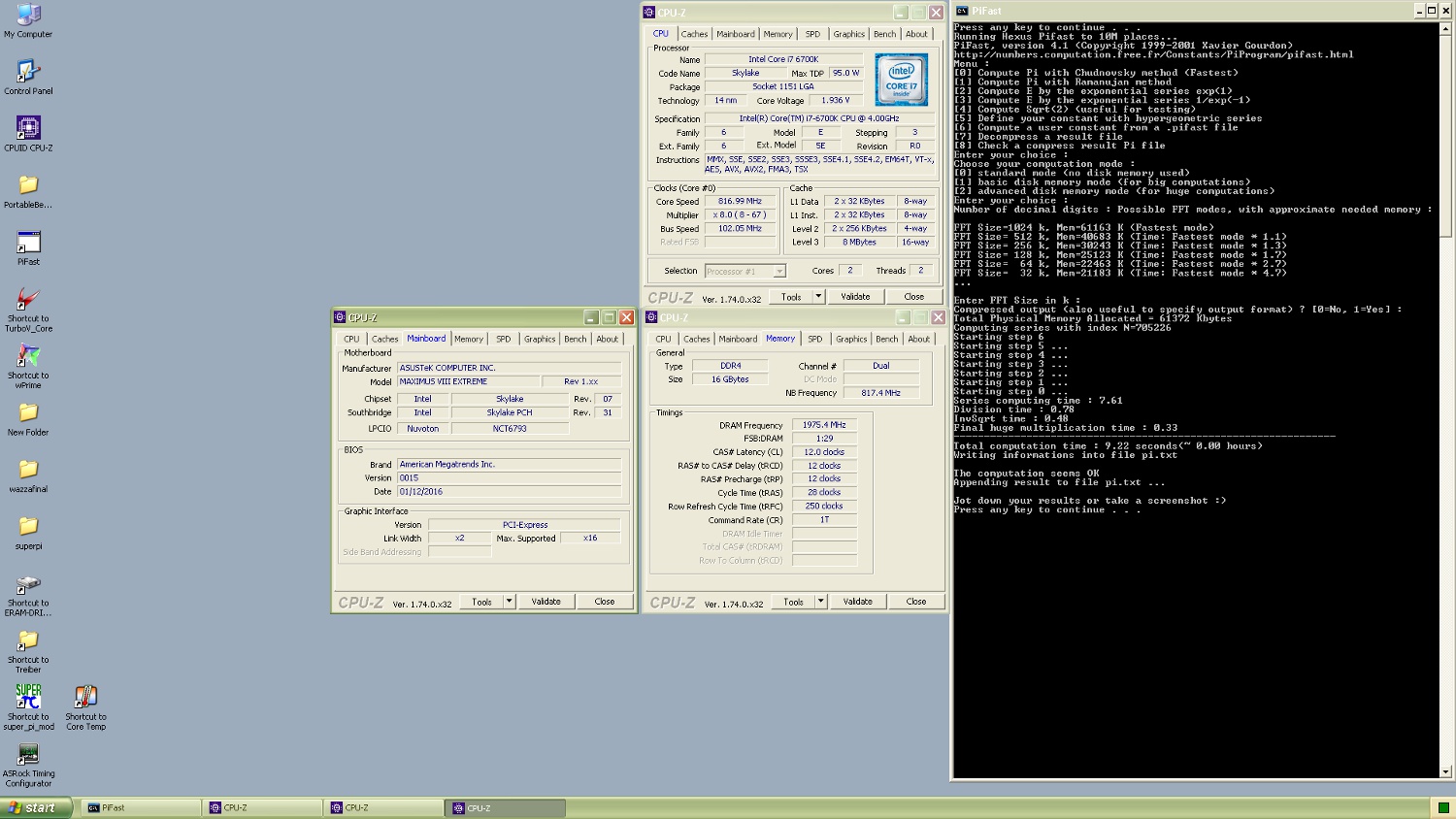Open ASRock Timing Configurator icon

click(x=28, y=766)
